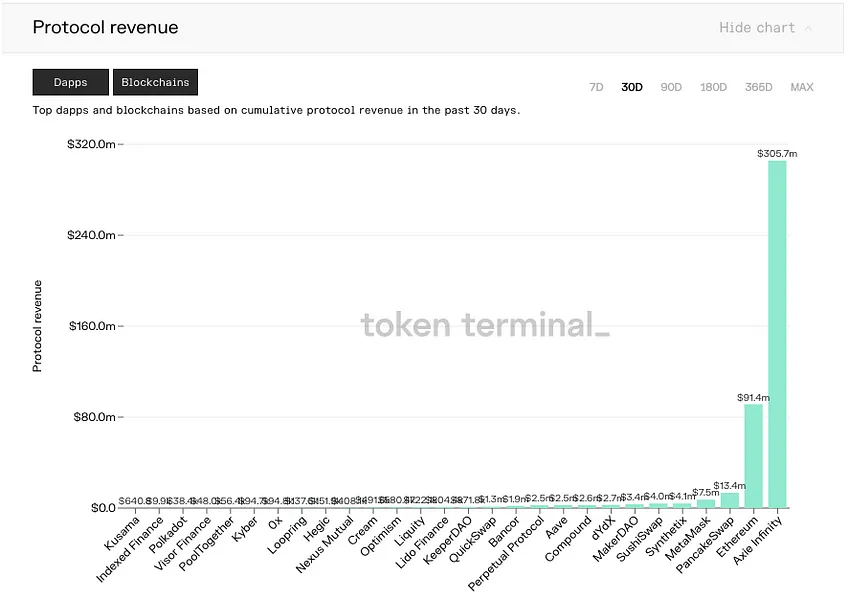Switch to the 90D time range
This screenshot has height=595, width=848.
click(x=671, y=87)
